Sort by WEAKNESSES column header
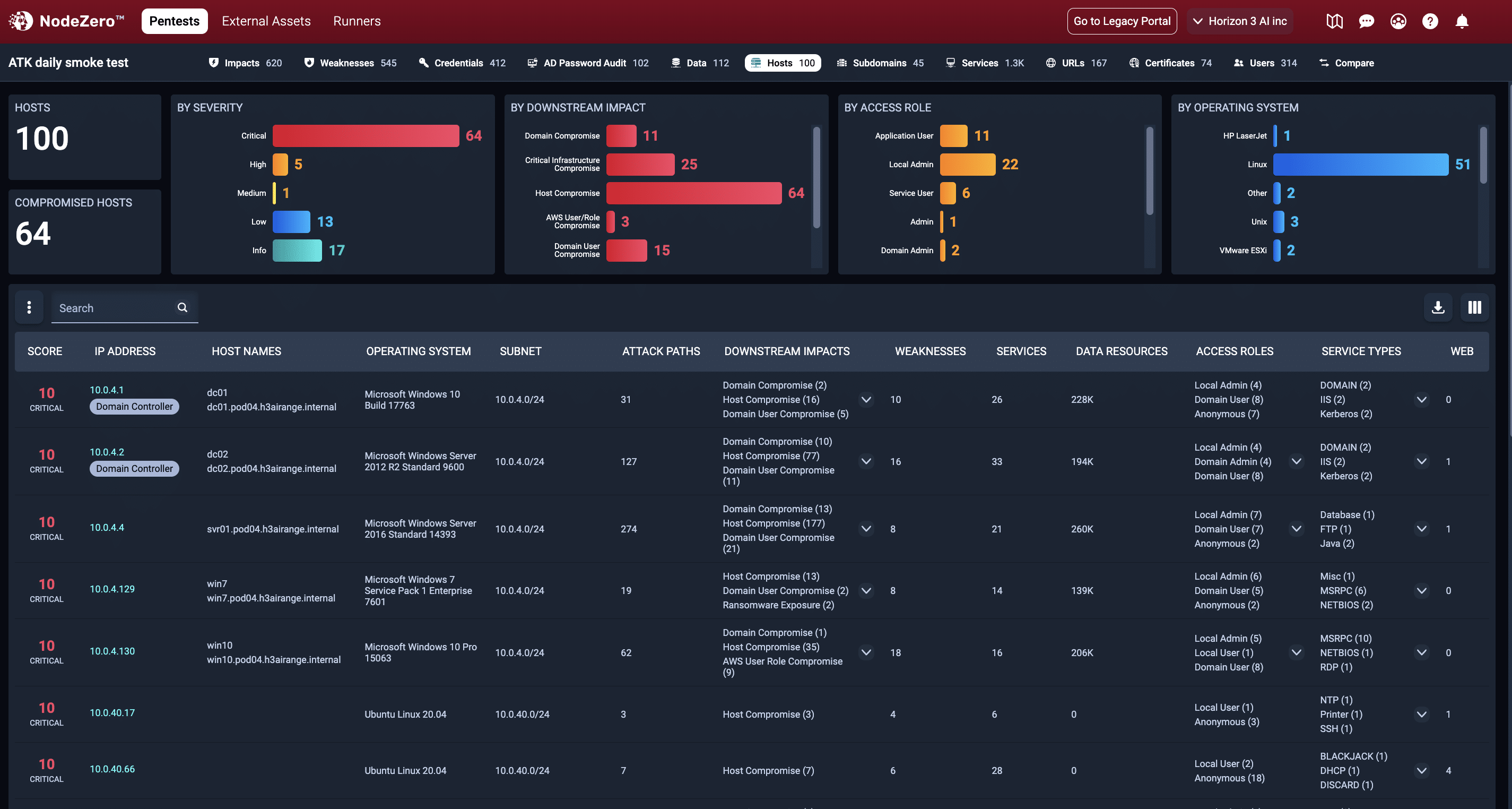1512x809 pixels. pyautogui.click(x=929, y=351)
